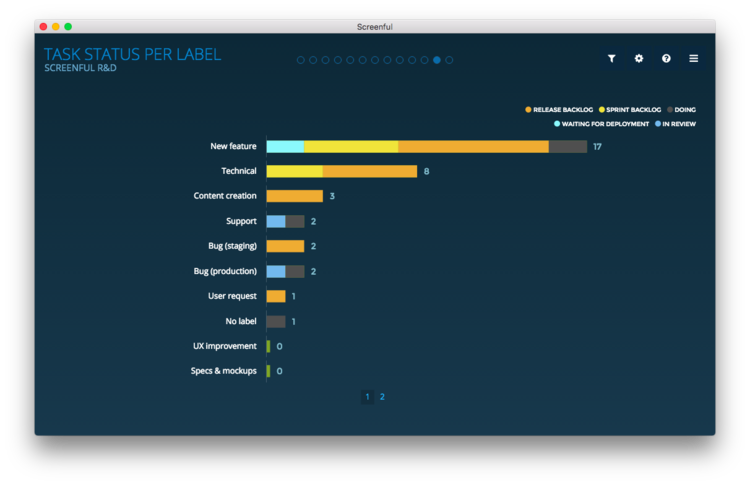750x485 pixels.
Task: Click yellow segment of Technical bar
Action: (x=294, y=171)
